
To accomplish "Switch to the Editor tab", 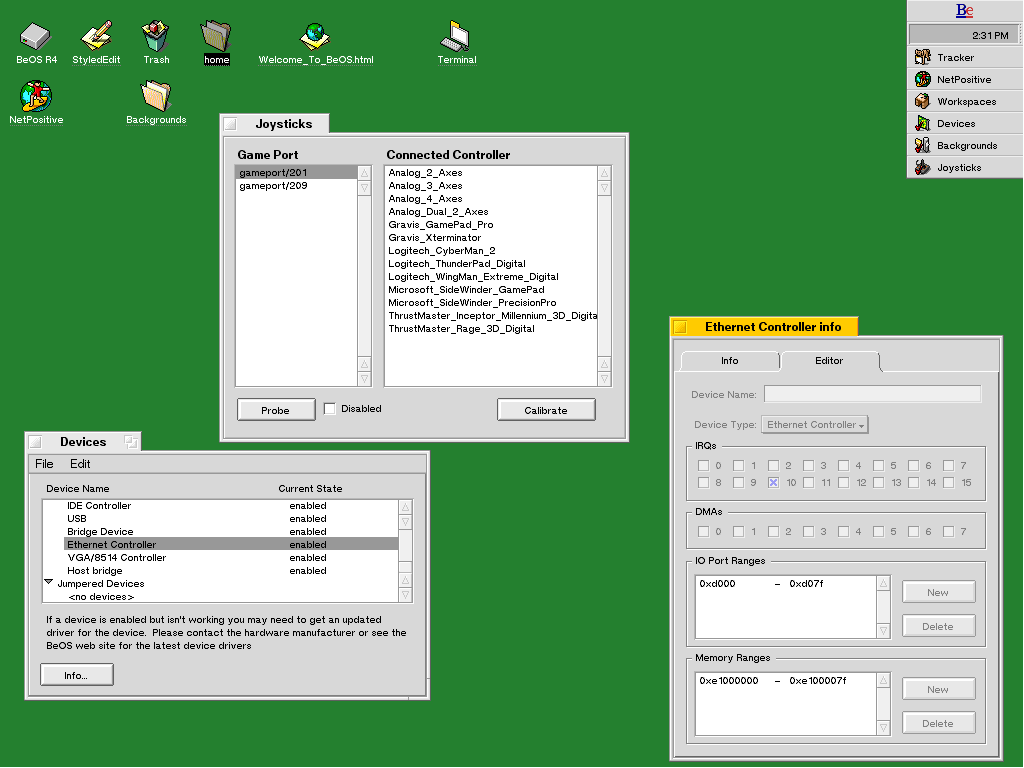I will click(x=829, y=360).
